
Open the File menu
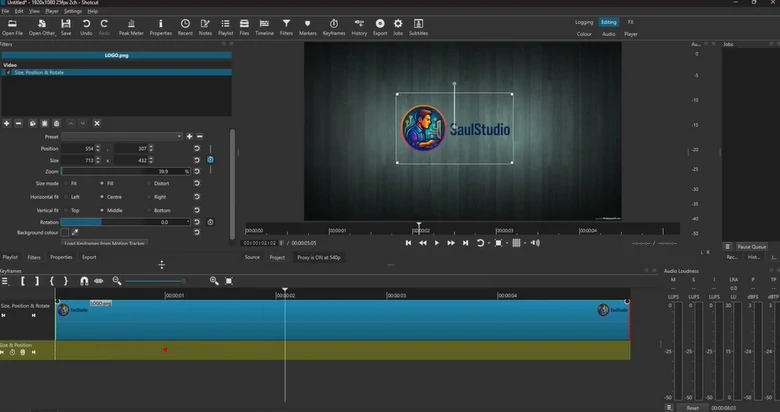[5, 11]
